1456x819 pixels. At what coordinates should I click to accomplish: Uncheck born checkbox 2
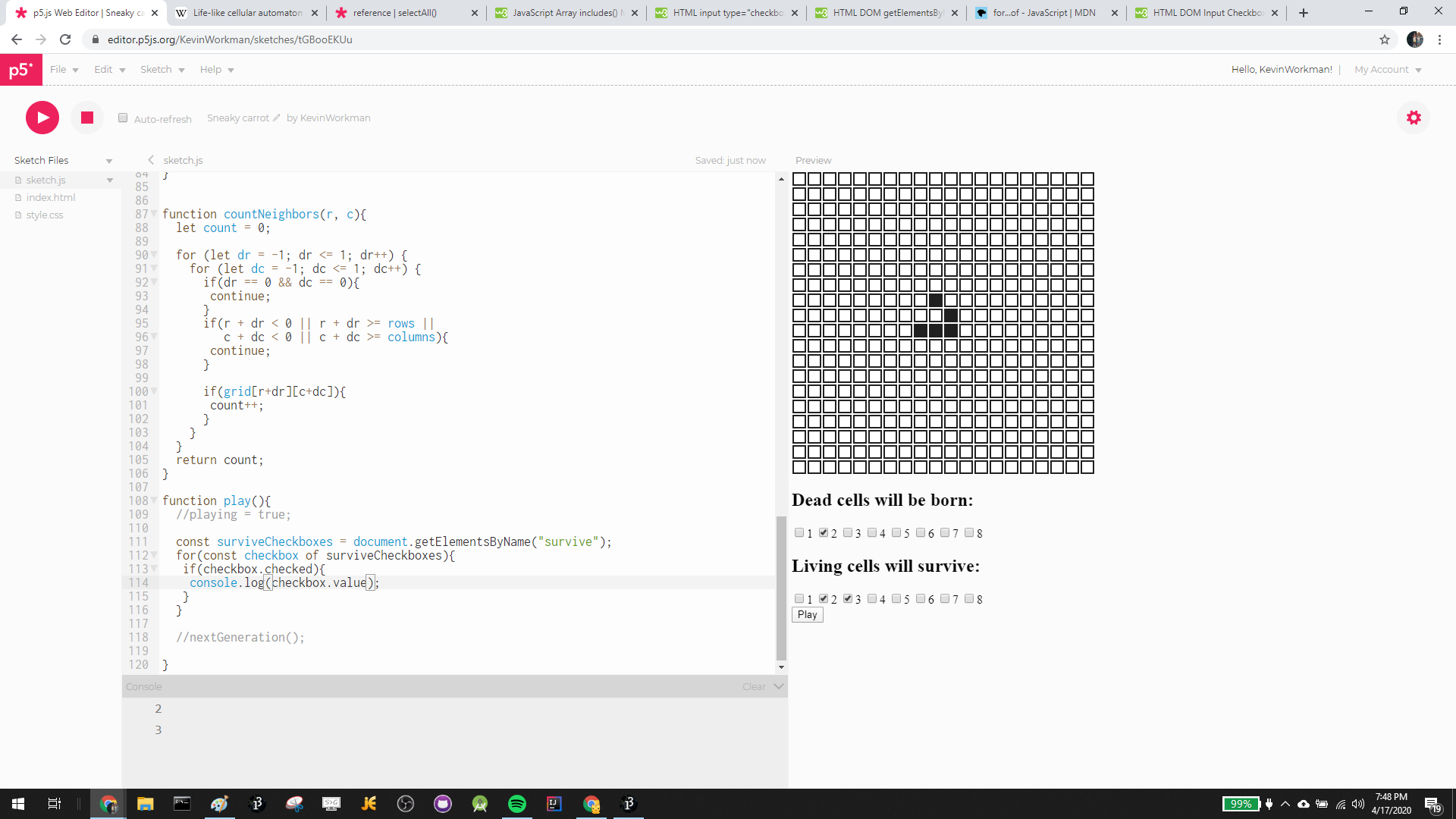[x=824, y=532]
